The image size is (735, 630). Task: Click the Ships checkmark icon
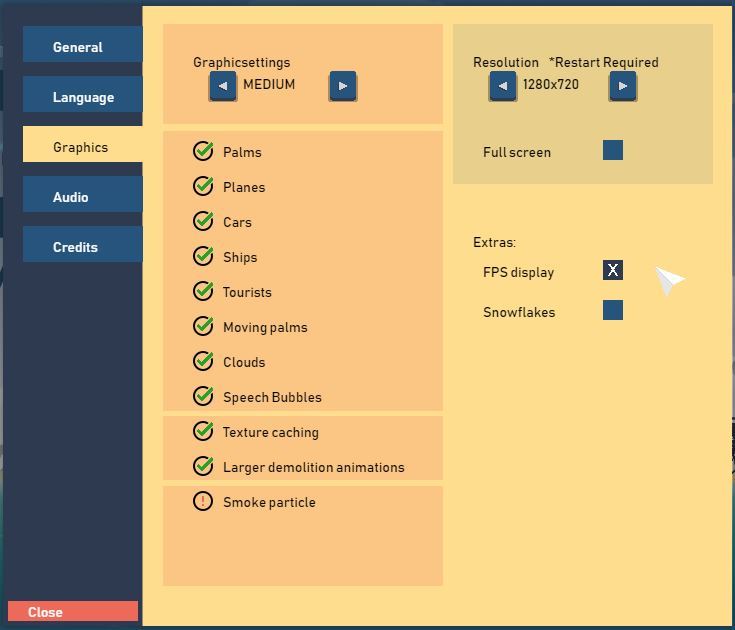(x=203, y=256)
